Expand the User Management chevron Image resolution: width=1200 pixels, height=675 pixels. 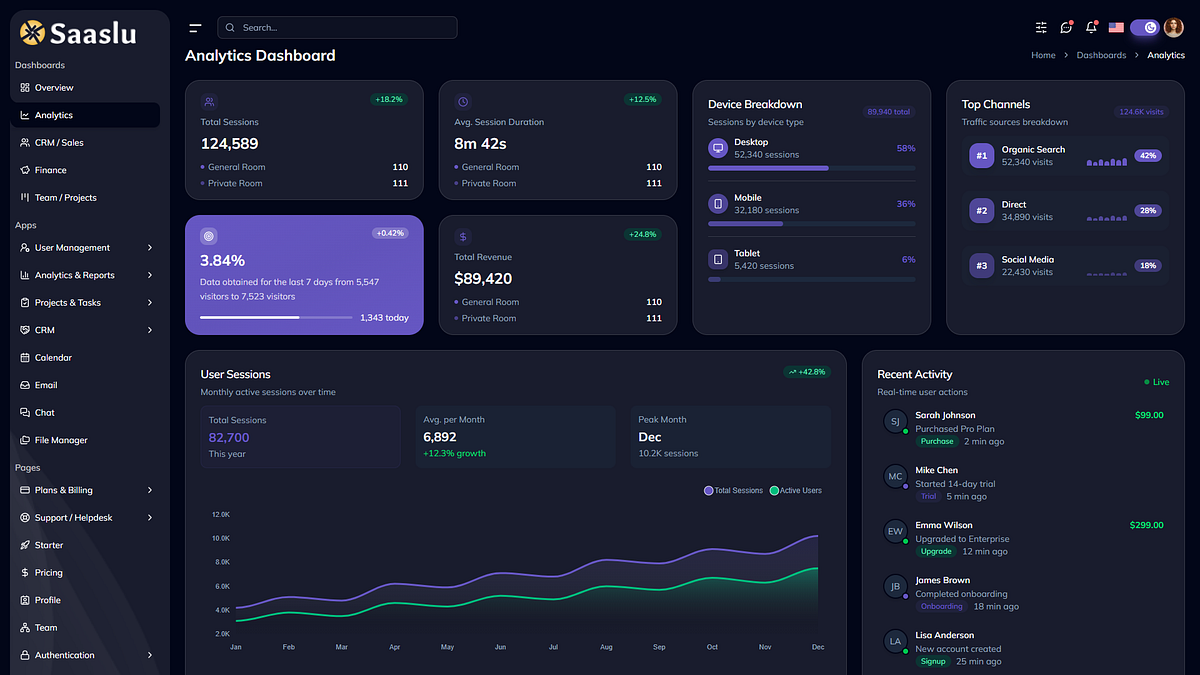pyautogui.click(x=150, y=248)
